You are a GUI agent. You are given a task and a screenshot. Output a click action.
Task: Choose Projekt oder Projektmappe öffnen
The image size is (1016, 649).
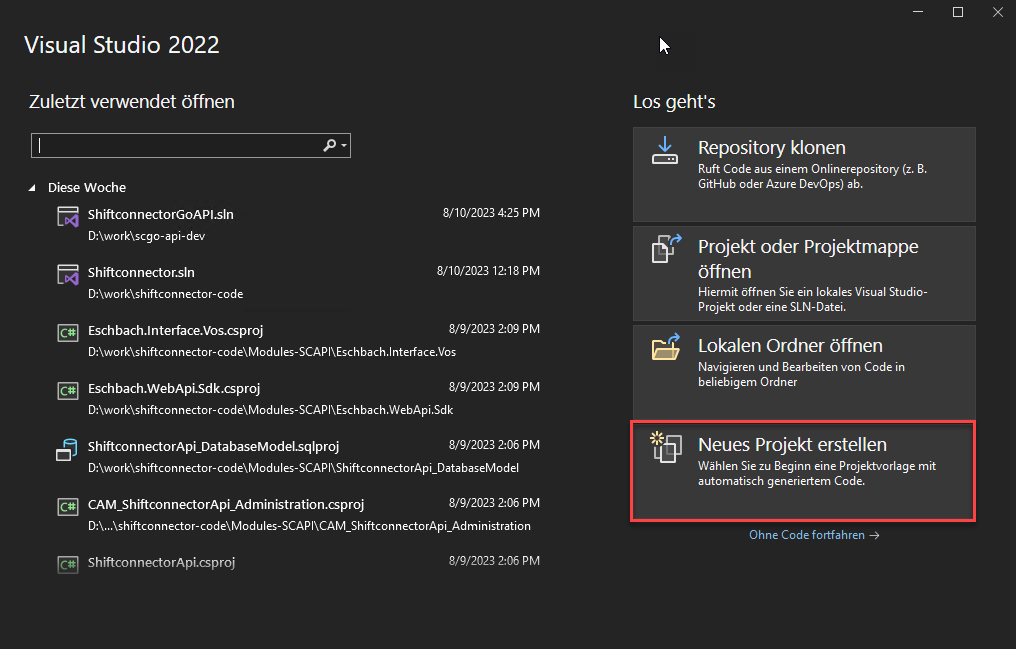click(x=804, y=273)
